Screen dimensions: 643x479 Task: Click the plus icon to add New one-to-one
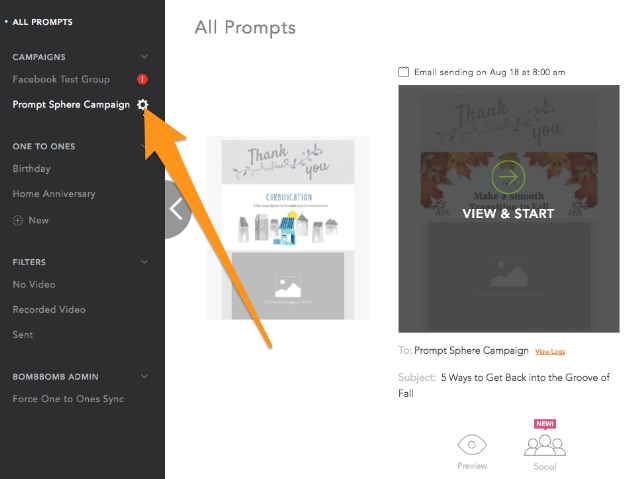(x=18, y=221)
